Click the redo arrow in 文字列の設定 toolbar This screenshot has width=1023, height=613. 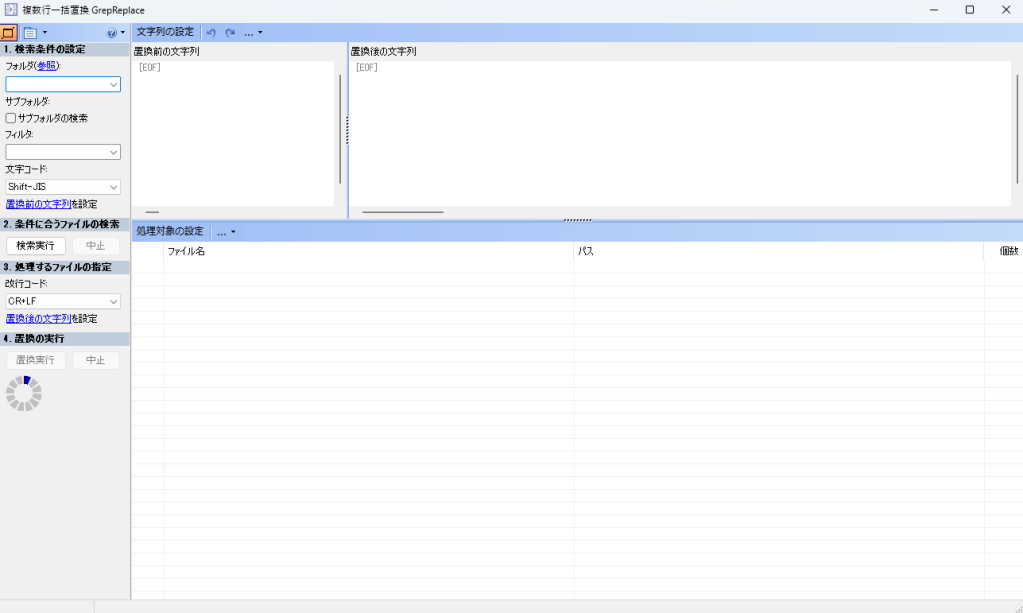point(230,32)
